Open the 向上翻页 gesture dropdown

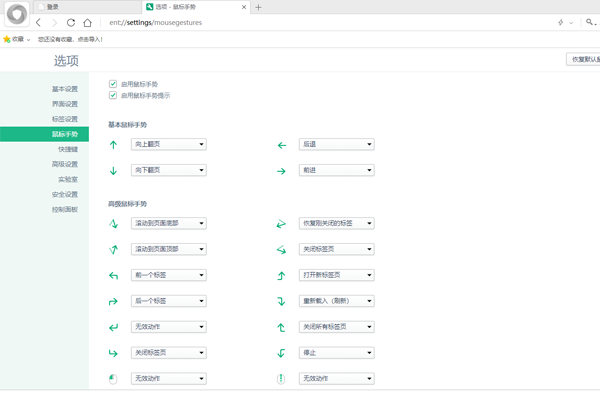coord(168,145)
